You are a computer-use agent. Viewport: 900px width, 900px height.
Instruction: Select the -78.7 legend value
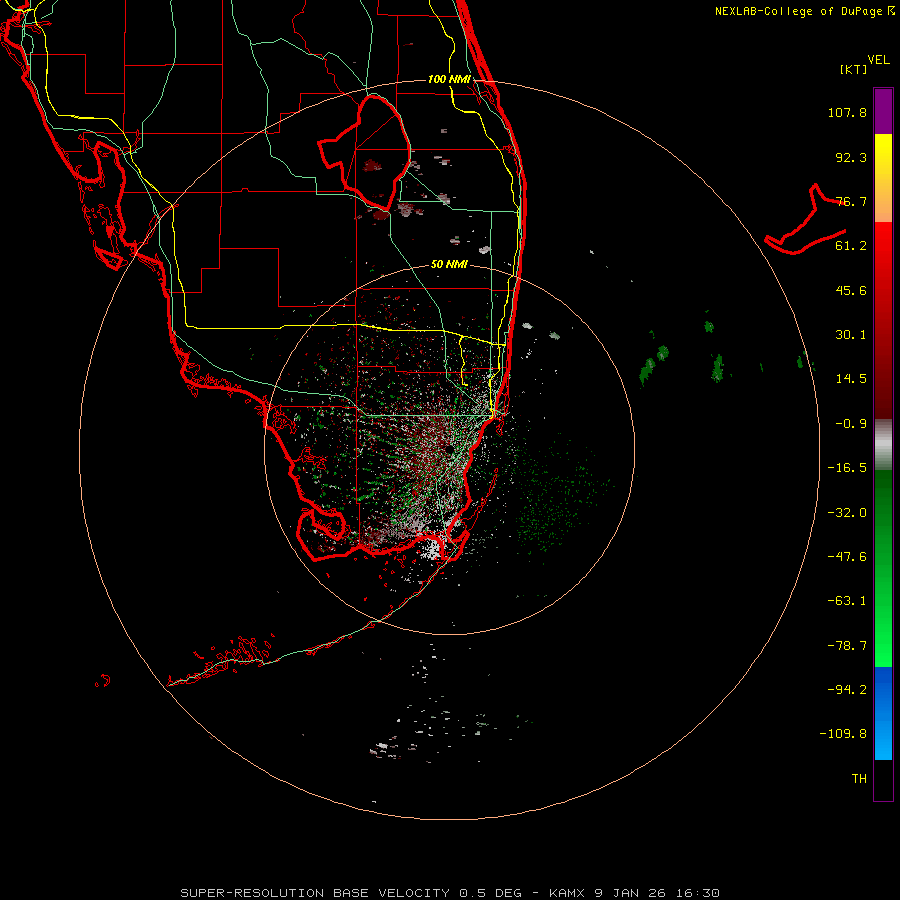pos(847,646)
